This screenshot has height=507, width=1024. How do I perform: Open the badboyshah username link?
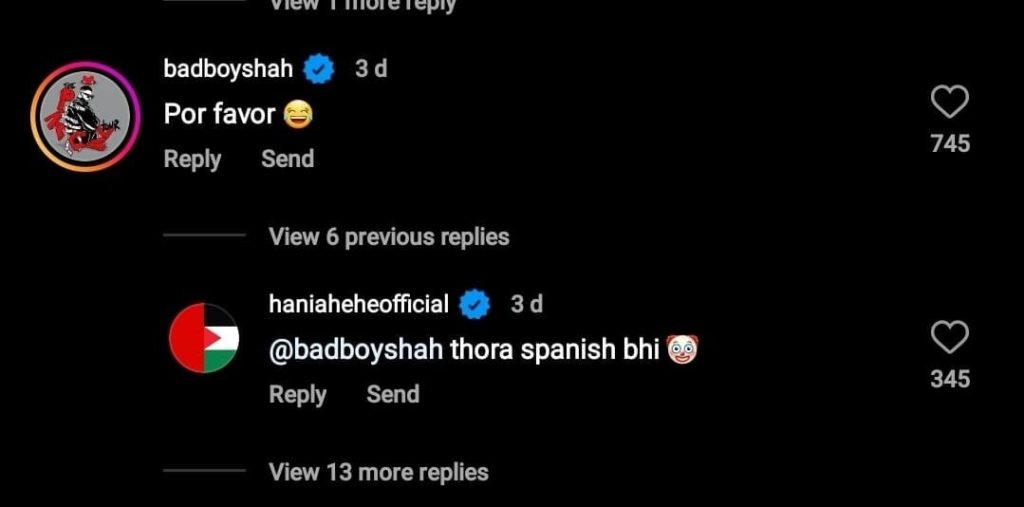click(x=228, y=69)
